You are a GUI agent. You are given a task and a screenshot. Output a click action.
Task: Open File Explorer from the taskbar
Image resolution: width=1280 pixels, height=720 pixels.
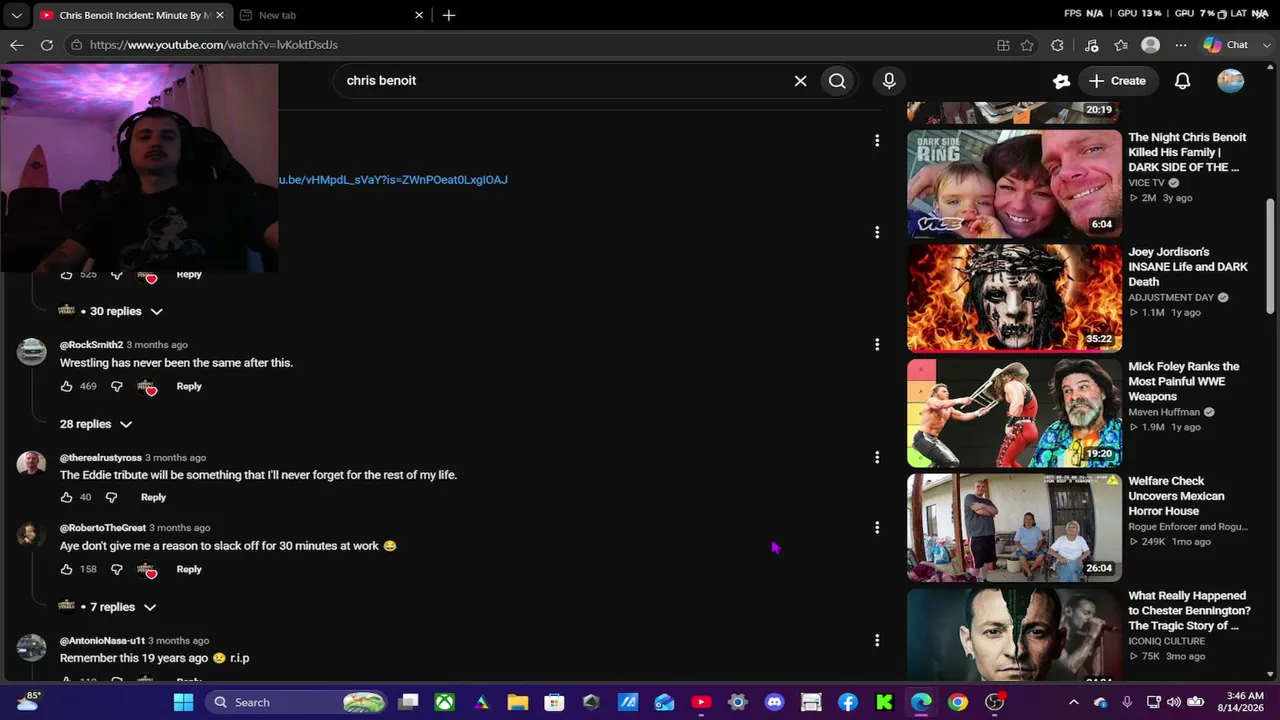coord(517,702)
